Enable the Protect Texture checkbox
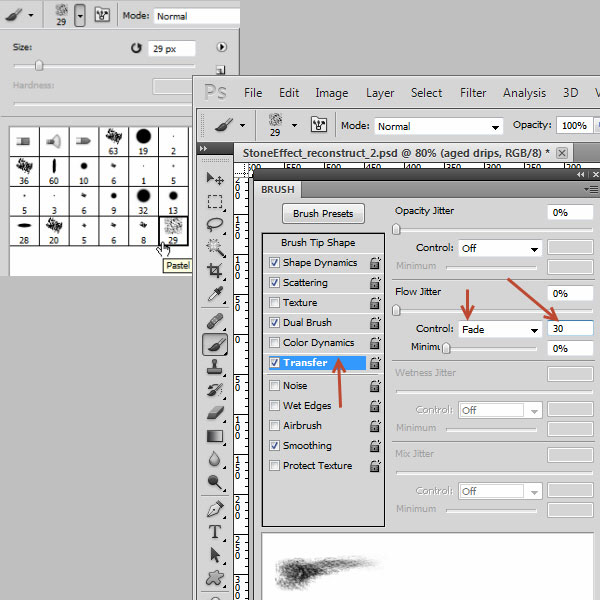This screenshot has width=600, height=600. pyautogui.click(x=274, y=465)
